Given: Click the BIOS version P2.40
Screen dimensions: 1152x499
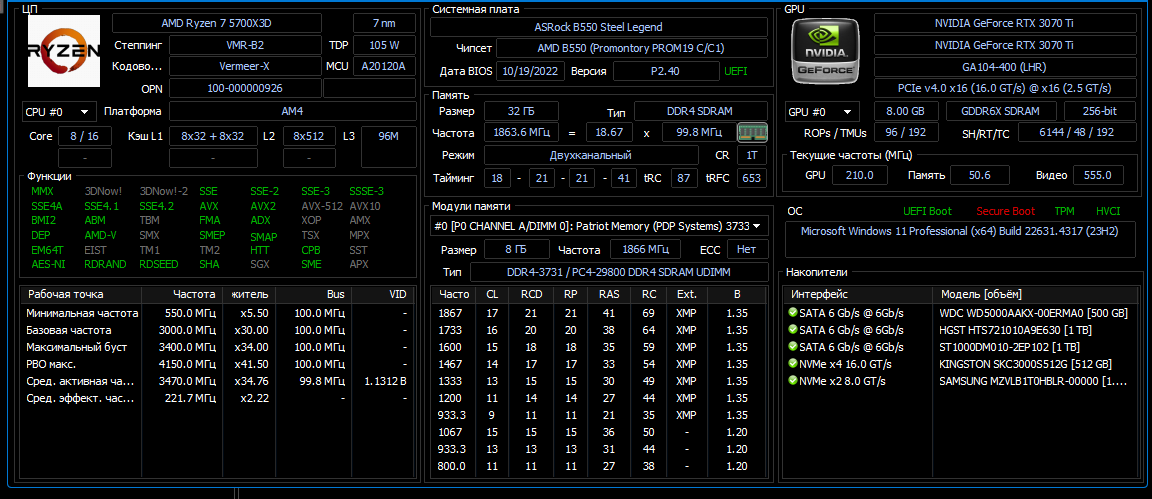Looking at the screenshot, I should (x=666, y=71).
